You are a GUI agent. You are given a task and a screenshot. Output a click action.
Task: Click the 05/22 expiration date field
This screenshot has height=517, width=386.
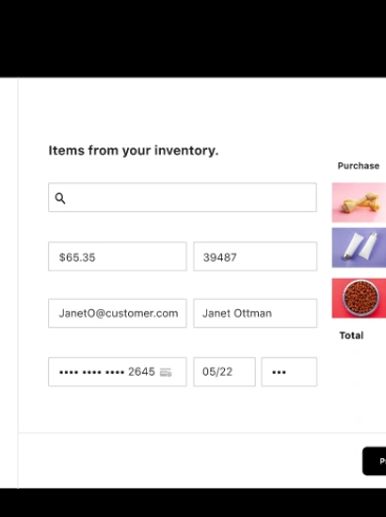pyautogui.click(x=224, y=372)
